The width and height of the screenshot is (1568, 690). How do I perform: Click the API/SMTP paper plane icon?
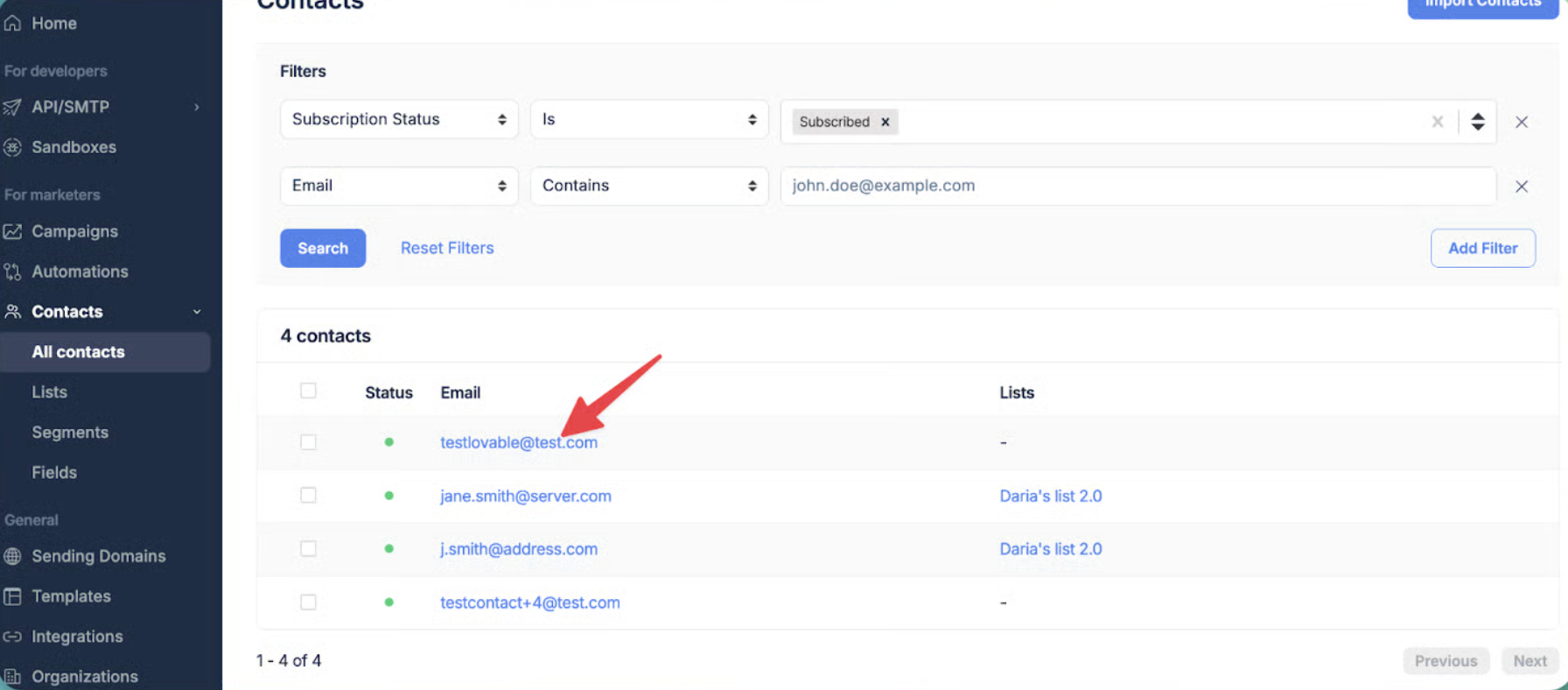12,107
